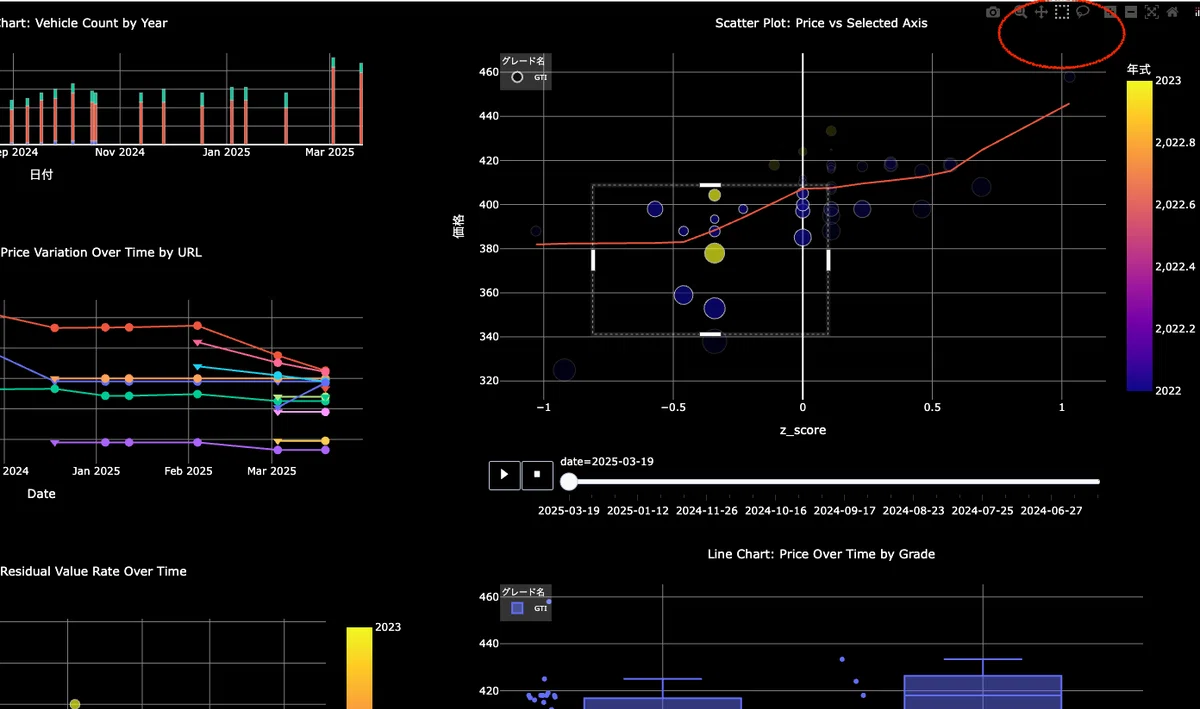1200x709 pixels.
Task: Play the date animation
Action: 504,474
